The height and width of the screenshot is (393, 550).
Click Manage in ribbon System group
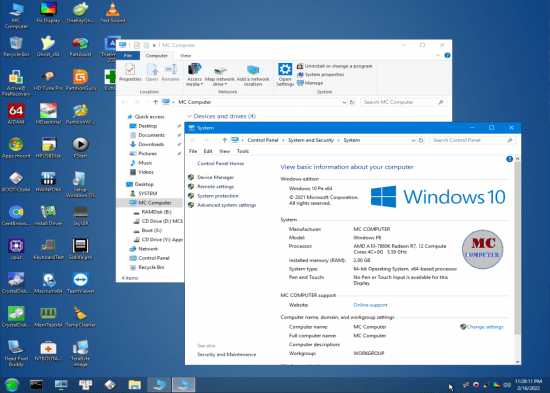tap(310, 83)
